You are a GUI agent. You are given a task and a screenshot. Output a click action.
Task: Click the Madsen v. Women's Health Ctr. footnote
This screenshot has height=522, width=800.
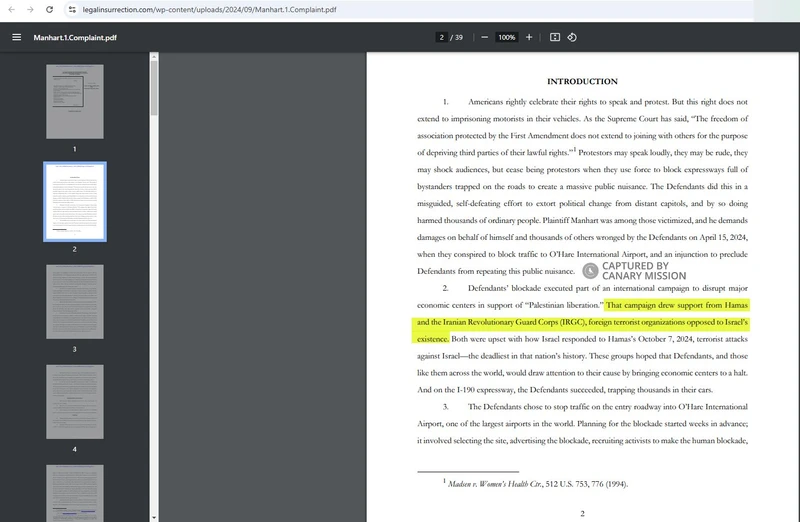[535, 484]
